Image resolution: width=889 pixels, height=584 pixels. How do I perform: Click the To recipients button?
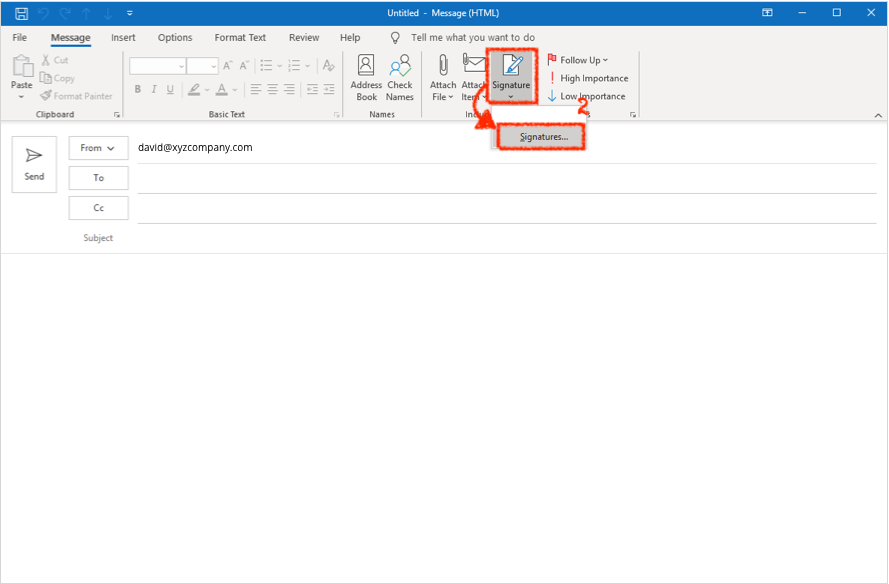pos(98,178)
